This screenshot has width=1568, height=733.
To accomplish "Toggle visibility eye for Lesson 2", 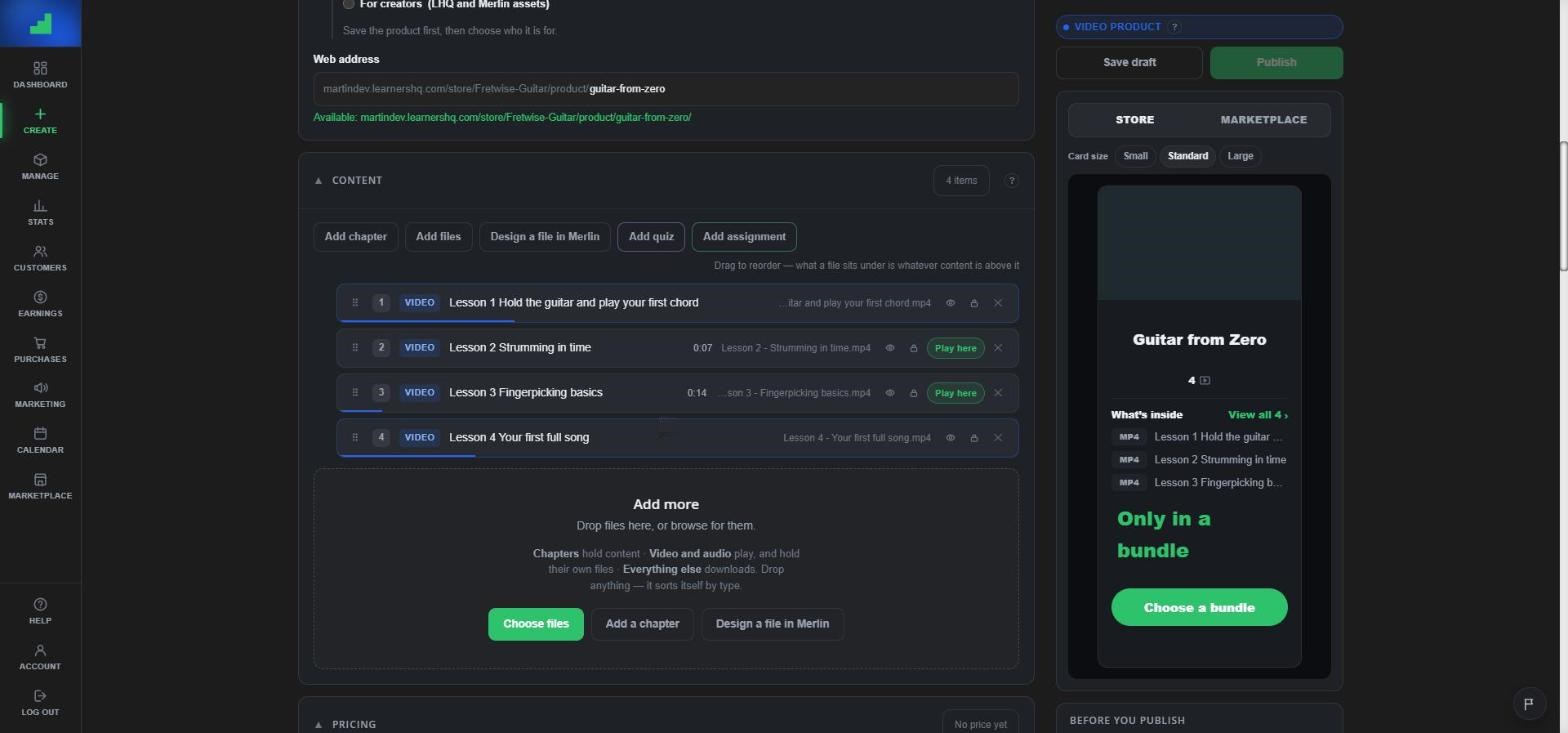I will [889, 348].
